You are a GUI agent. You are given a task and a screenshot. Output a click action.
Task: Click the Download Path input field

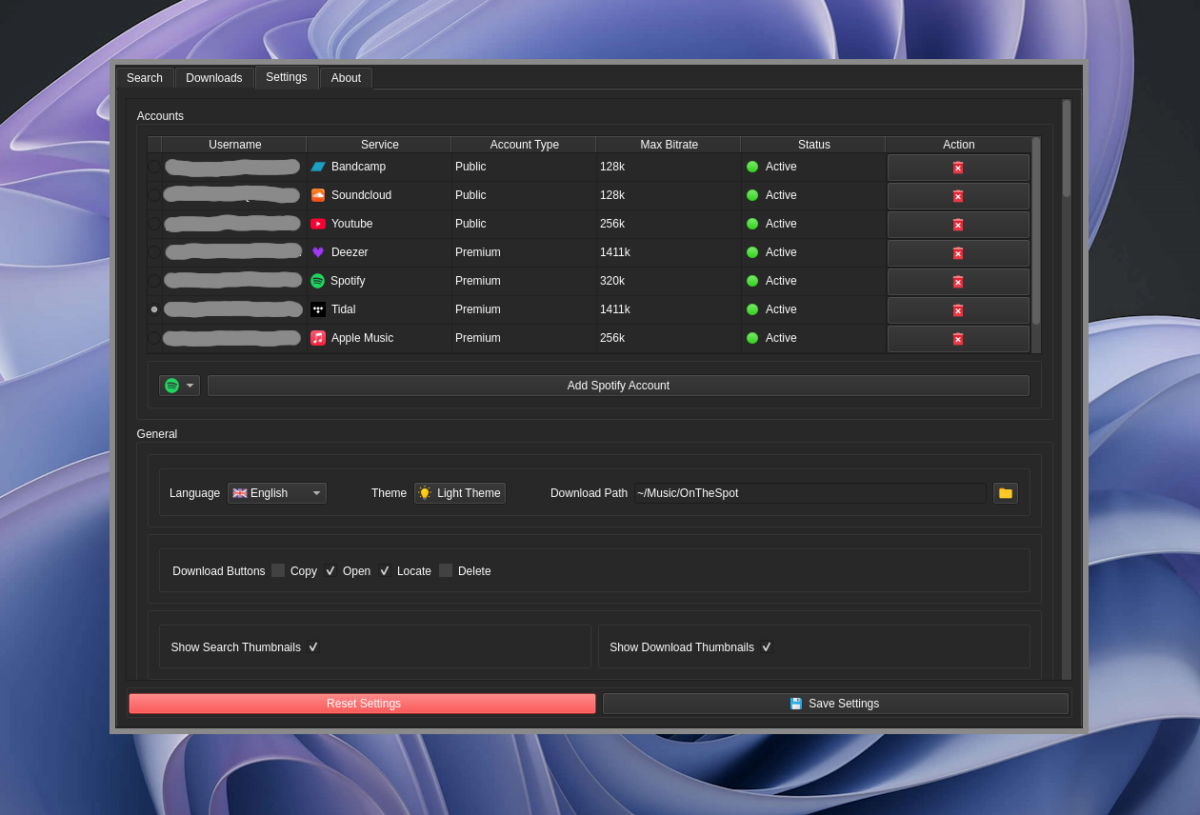coord(810,493)
